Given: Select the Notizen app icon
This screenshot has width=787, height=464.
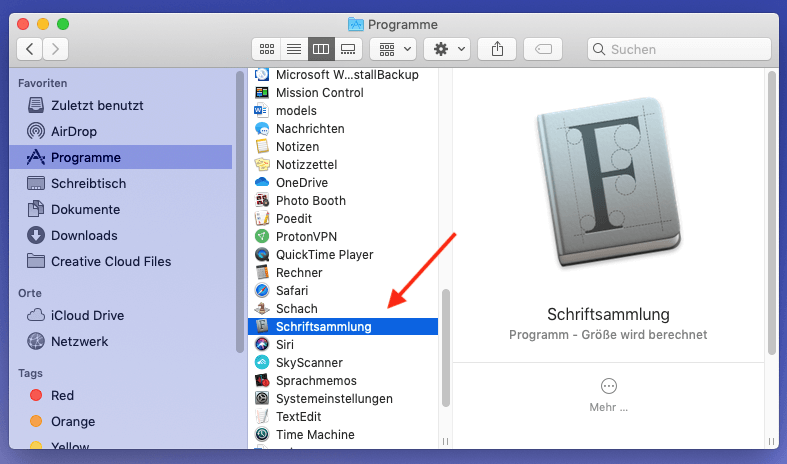Looking at the screenshot, I should [262, 147].
